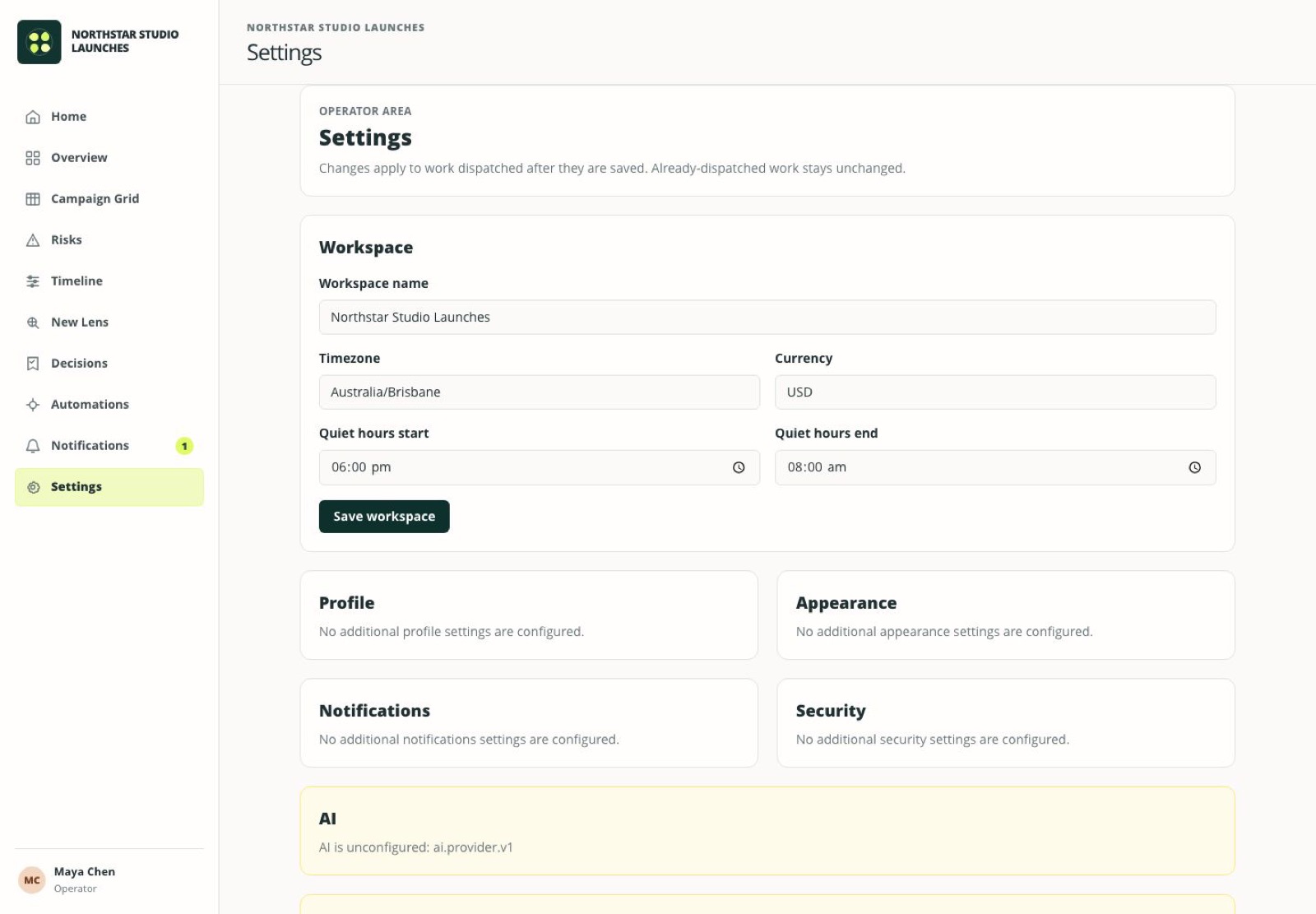Click 'No additional notifications settings are configured.'
The height and width of the screenshot is (914, 1316).
pyautogui.click(x=469, y=740)
